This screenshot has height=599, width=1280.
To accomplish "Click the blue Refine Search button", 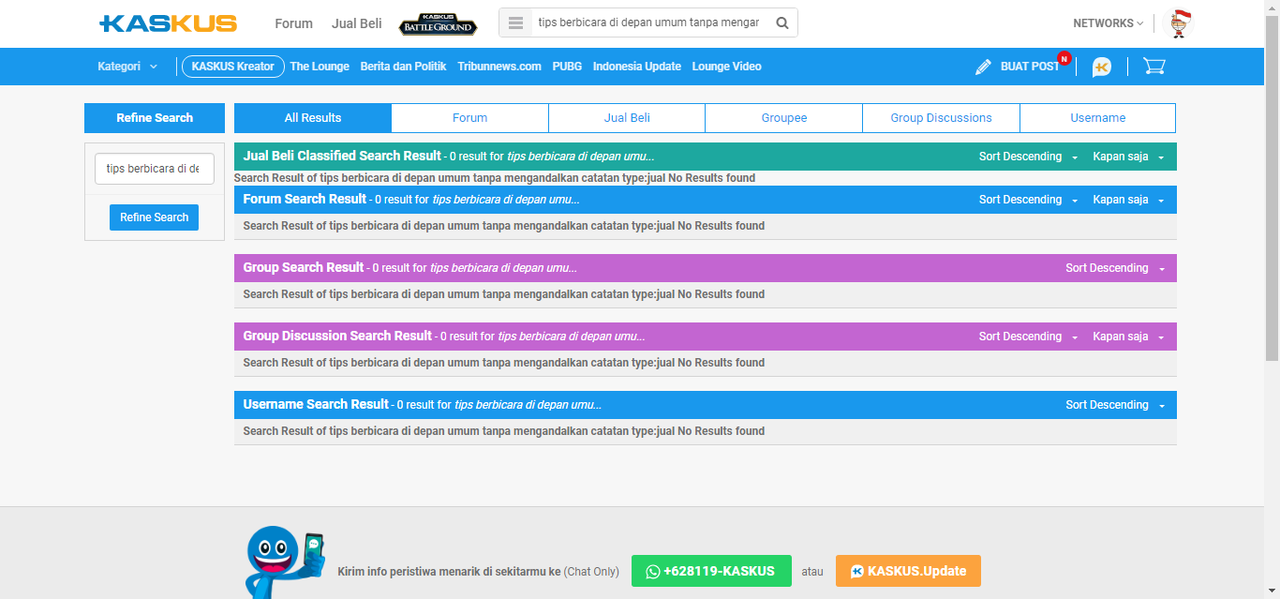I will tap(154, 218).
